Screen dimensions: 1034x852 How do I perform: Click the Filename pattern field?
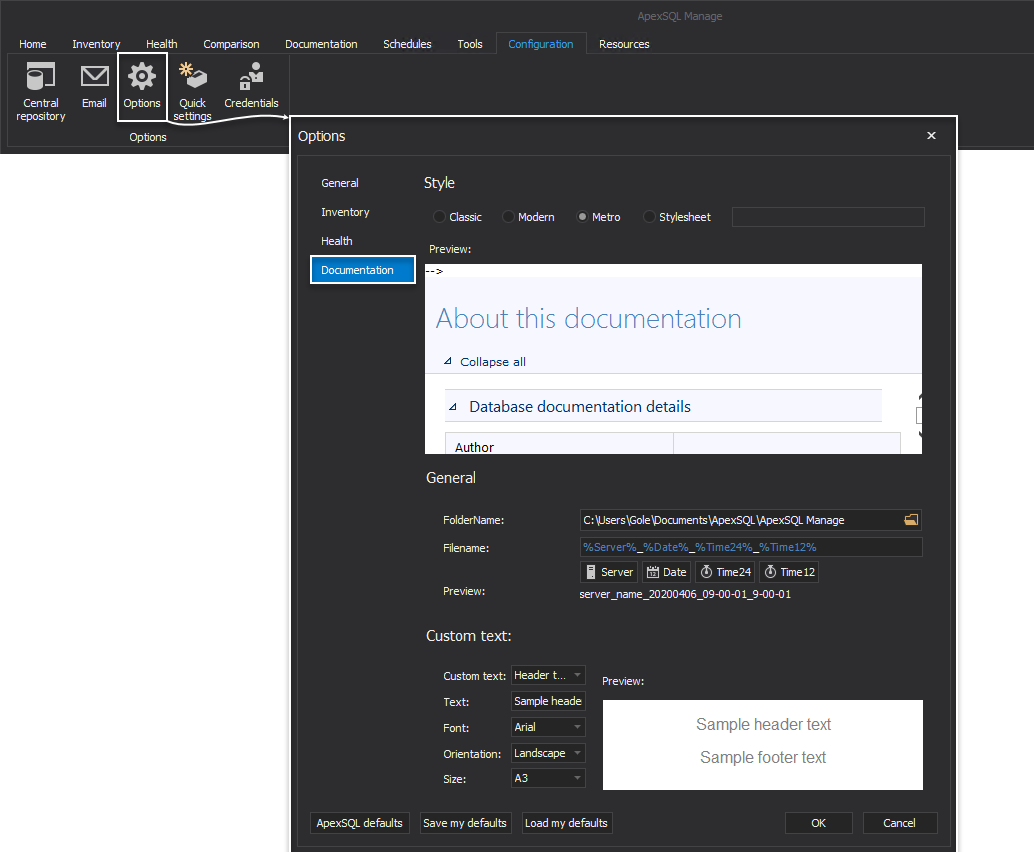(x=750, y=547)
